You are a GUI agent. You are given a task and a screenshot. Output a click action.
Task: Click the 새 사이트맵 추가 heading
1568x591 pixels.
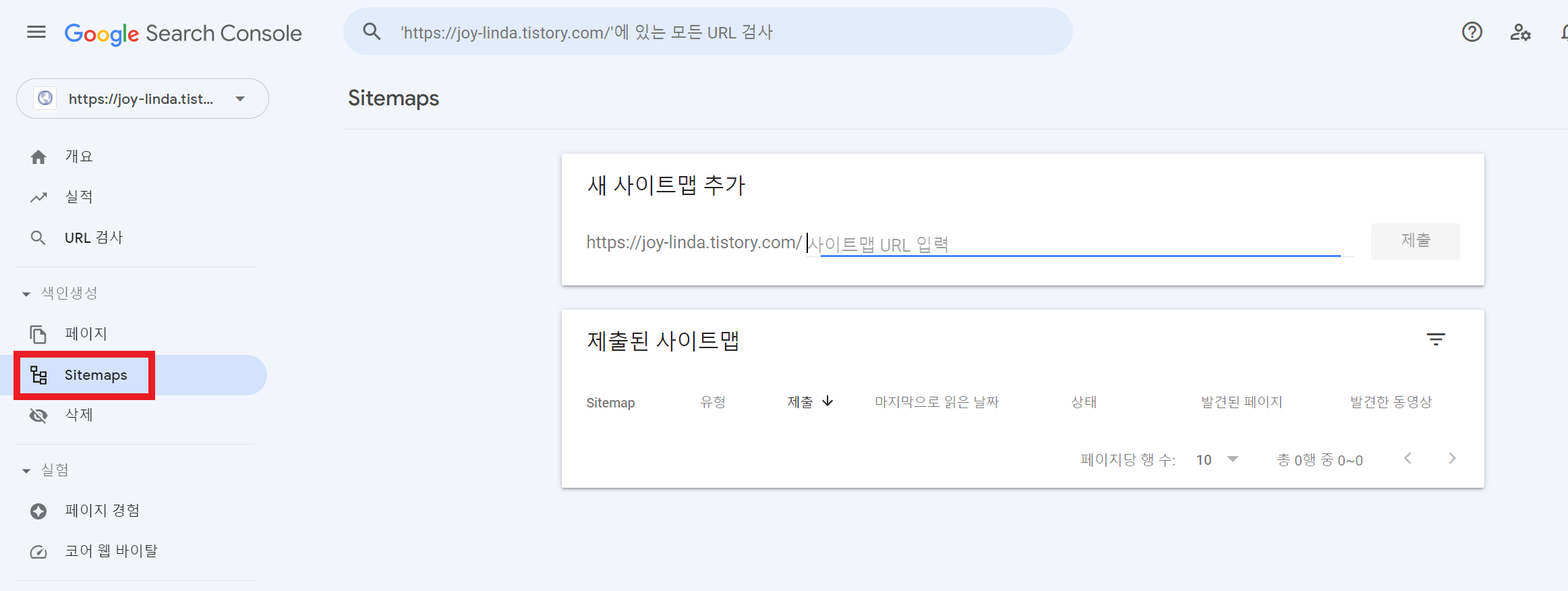[666, 185]
